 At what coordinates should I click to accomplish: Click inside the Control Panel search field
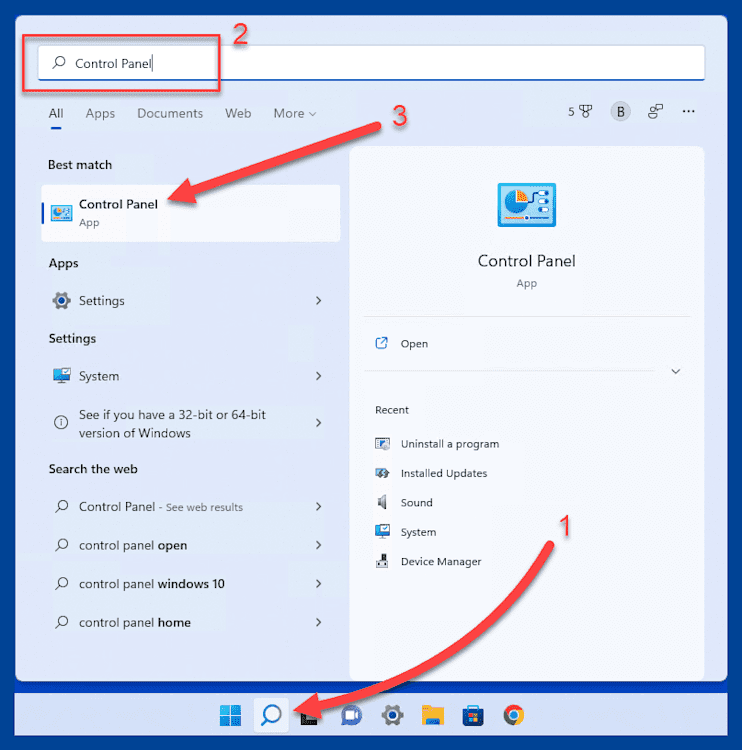coord(371,63)
